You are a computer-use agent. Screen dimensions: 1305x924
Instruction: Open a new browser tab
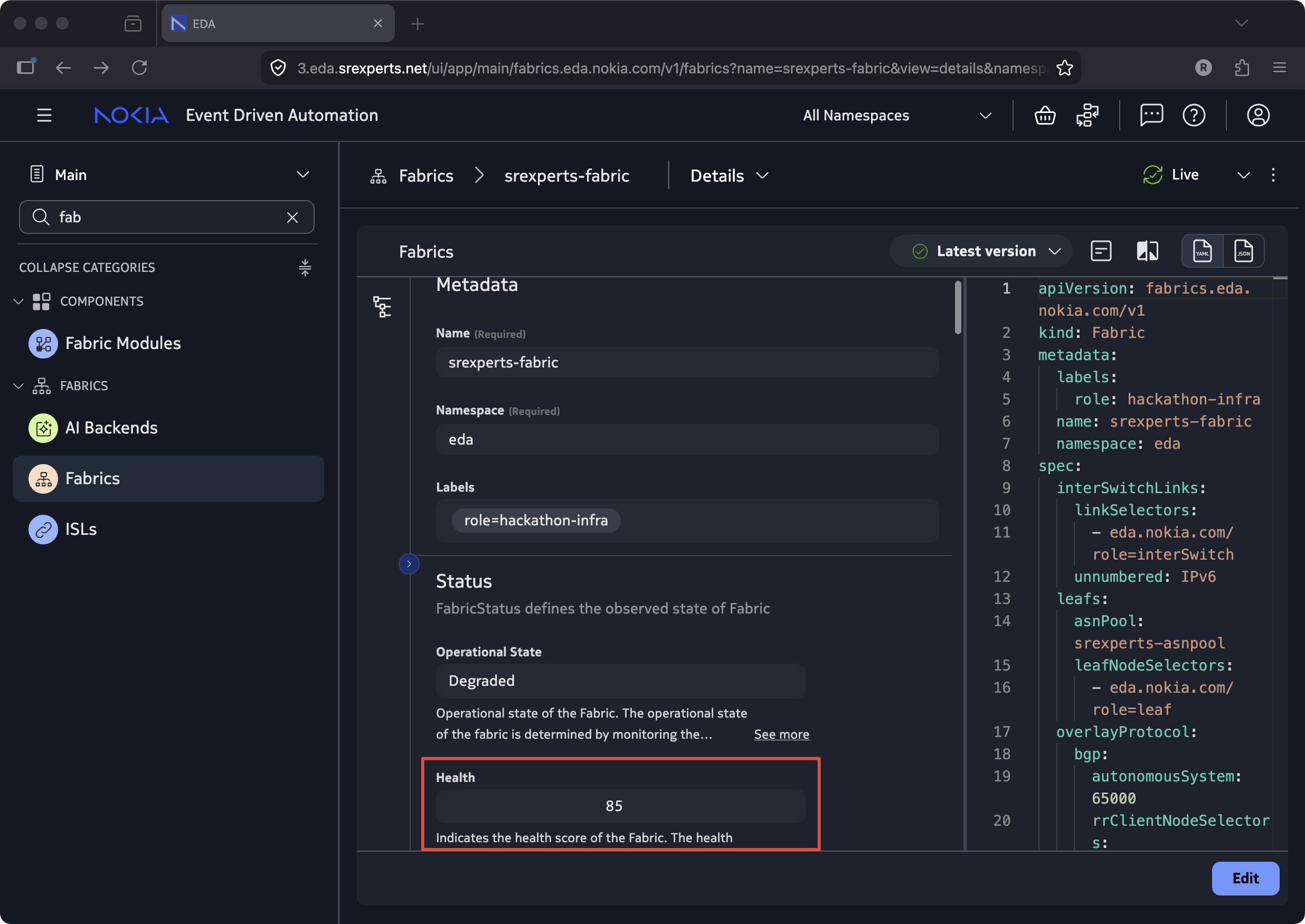(x=418, y=23)
